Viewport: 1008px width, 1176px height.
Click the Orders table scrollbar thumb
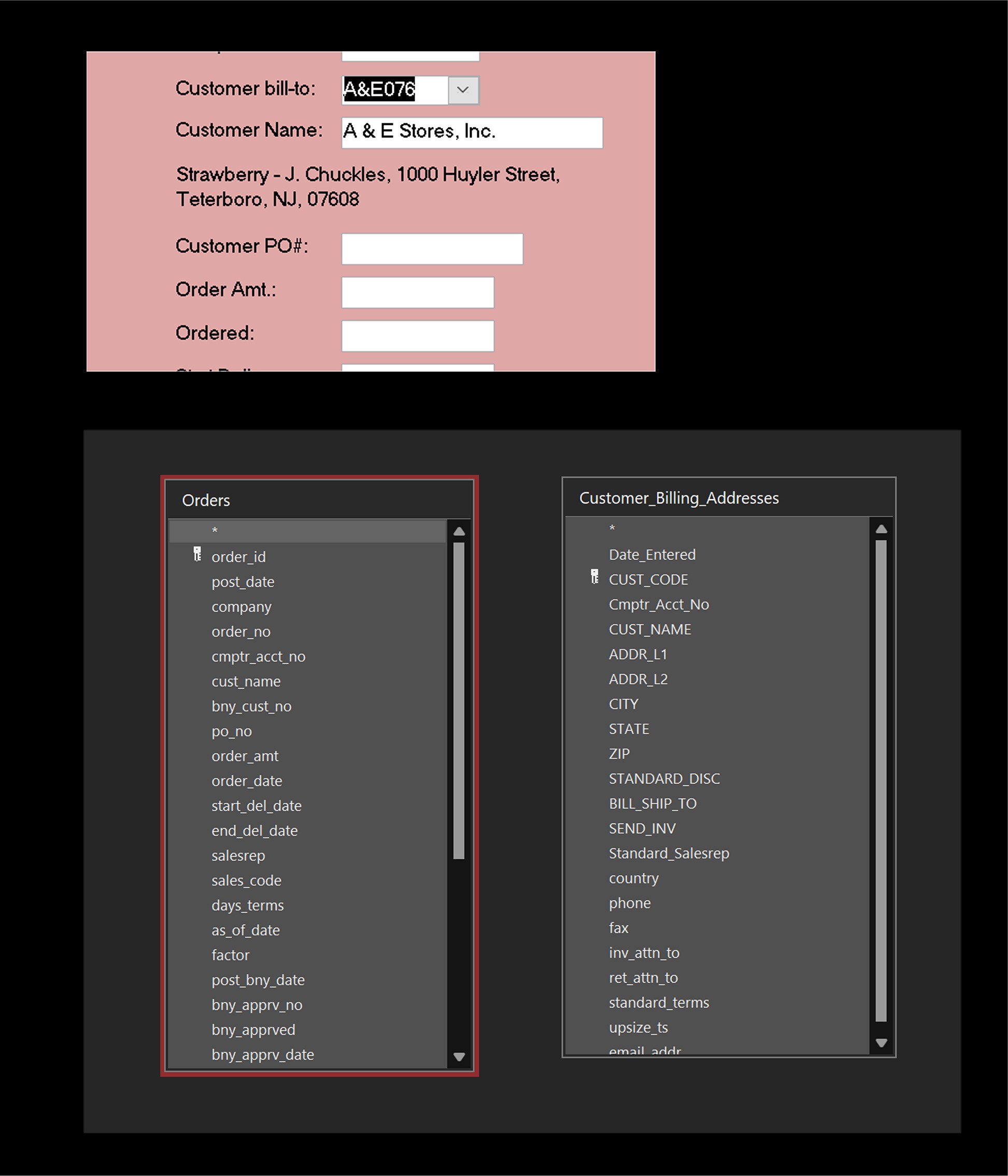coord(459,701)
